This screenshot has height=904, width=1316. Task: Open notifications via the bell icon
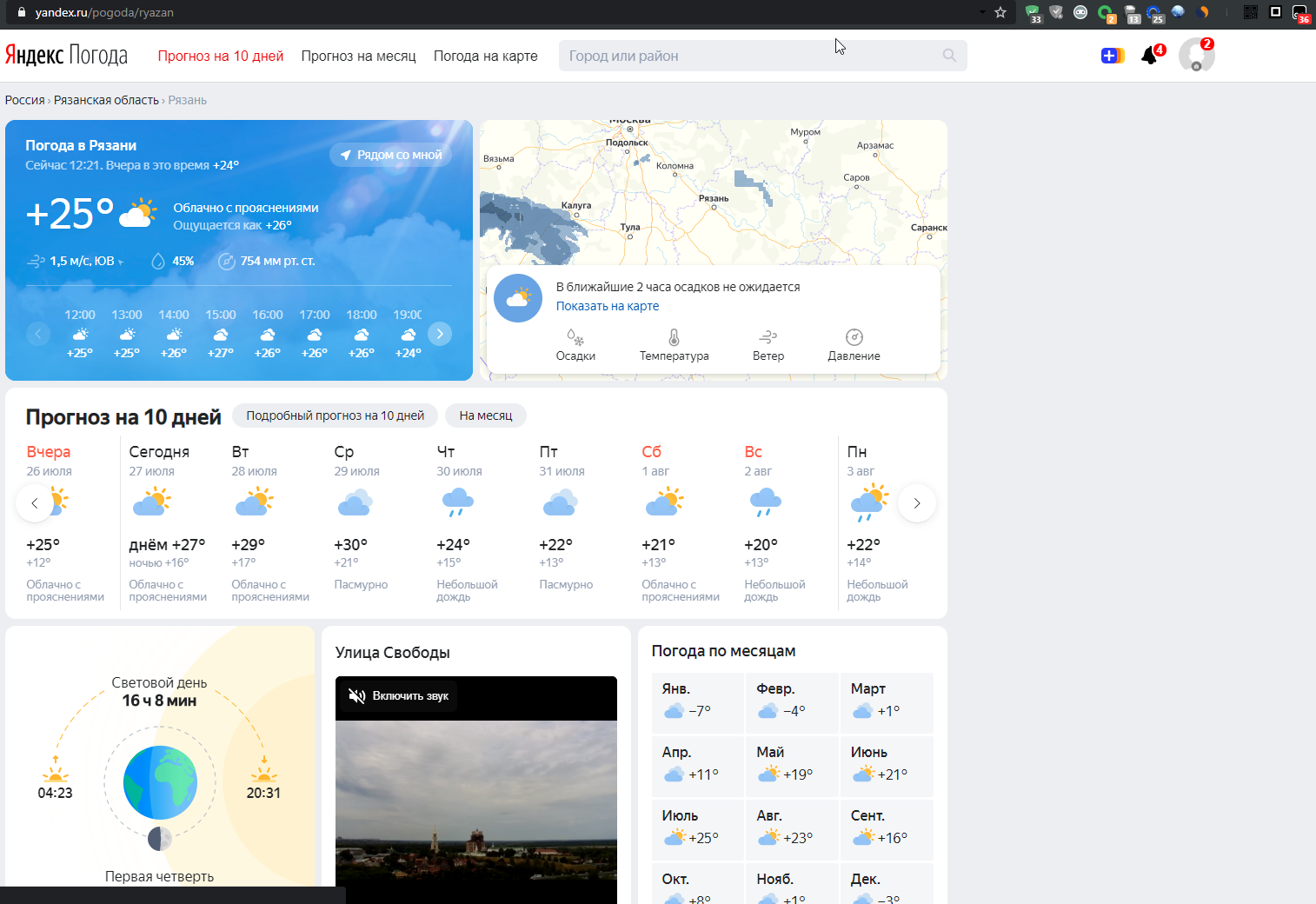1150,55
